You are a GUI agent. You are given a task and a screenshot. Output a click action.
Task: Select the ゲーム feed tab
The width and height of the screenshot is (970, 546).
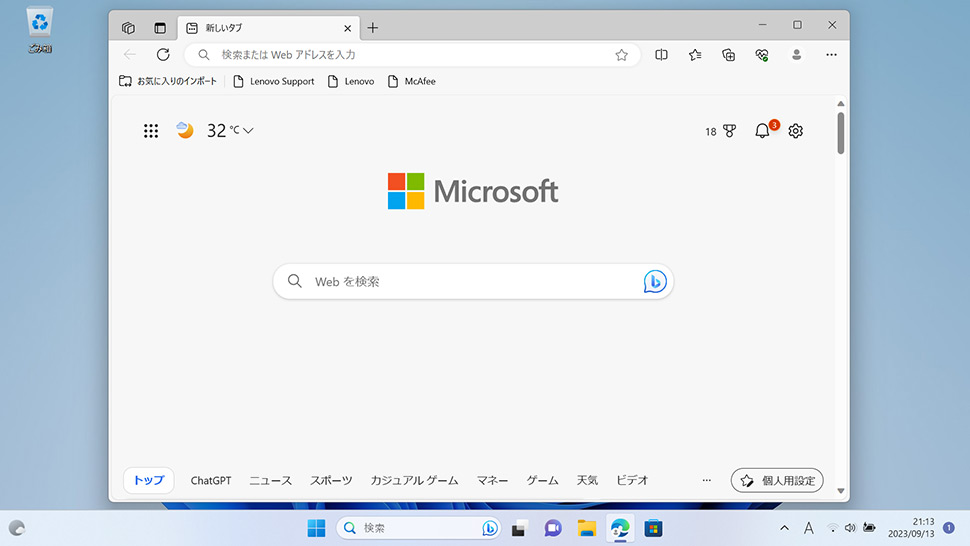pos(543,480)
